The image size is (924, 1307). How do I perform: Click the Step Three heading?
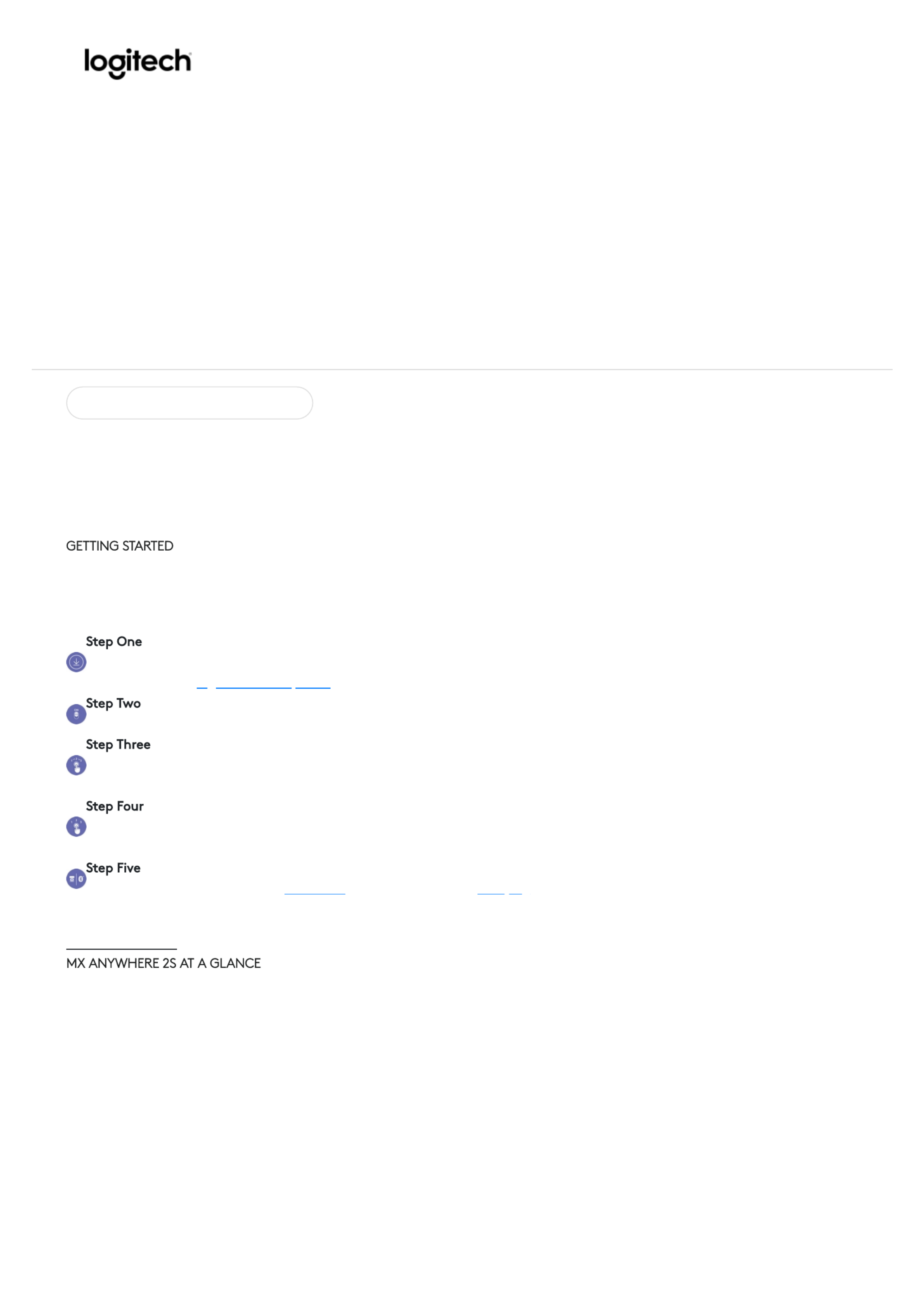pyautogui.click(x=118, y=745)
